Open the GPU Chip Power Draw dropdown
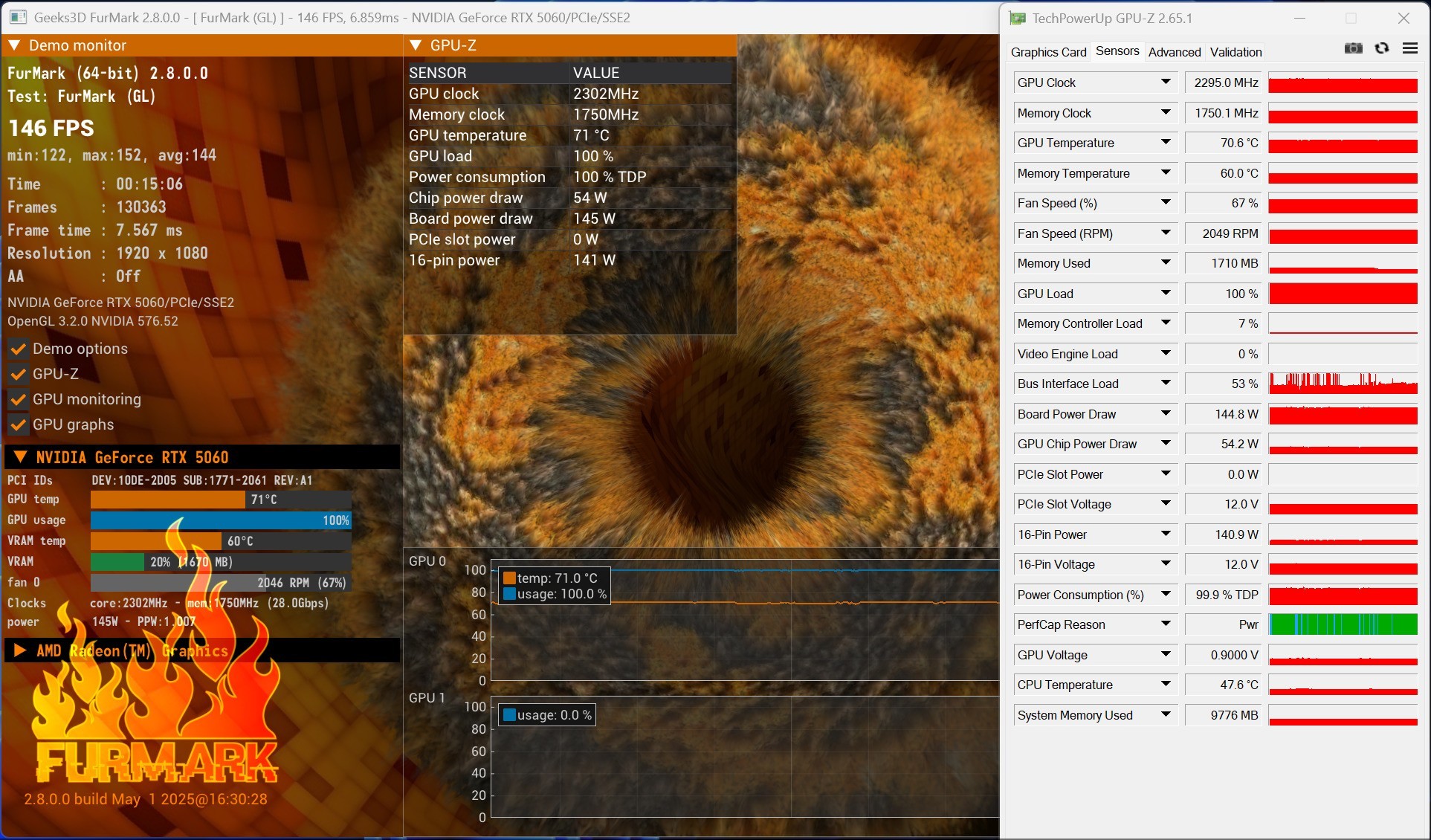The width and height of the screenshot is (1431, 840). pos(1165,444)
